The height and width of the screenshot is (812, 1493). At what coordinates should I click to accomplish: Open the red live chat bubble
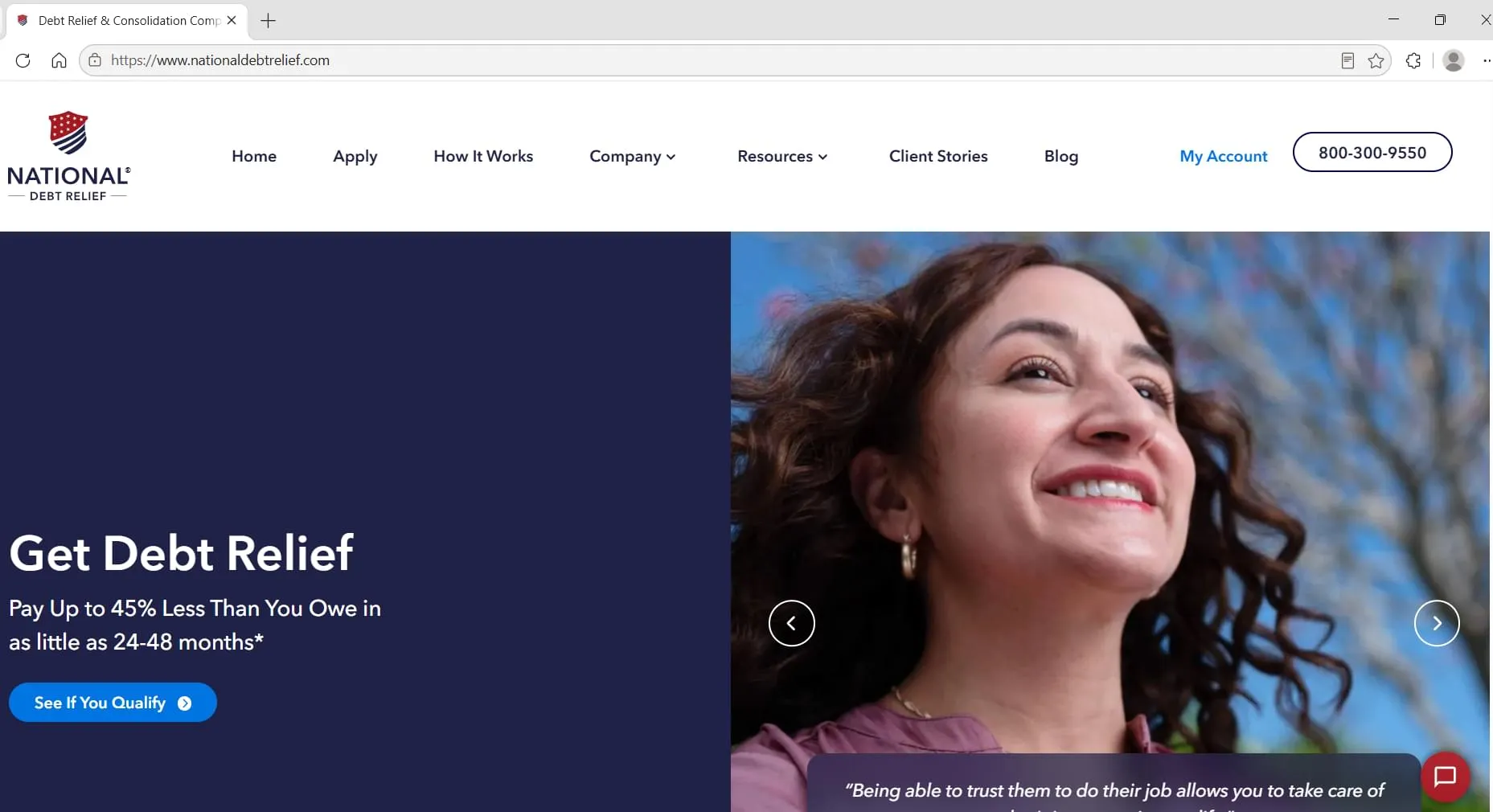coord(1445,776)
